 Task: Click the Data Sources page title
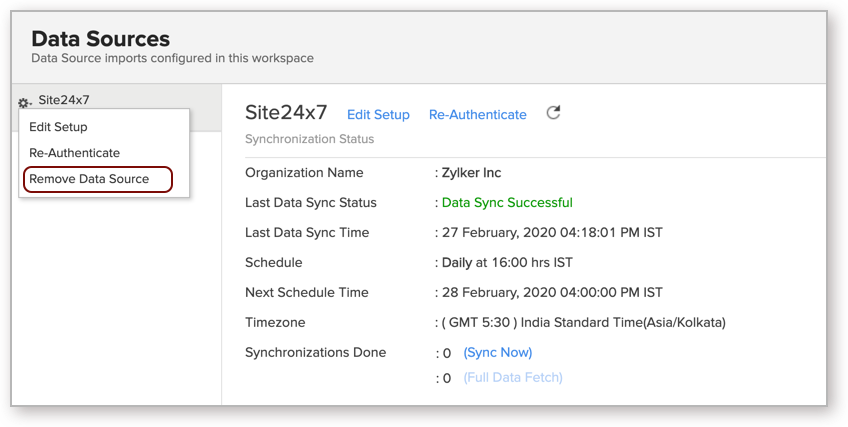(101, 39)
